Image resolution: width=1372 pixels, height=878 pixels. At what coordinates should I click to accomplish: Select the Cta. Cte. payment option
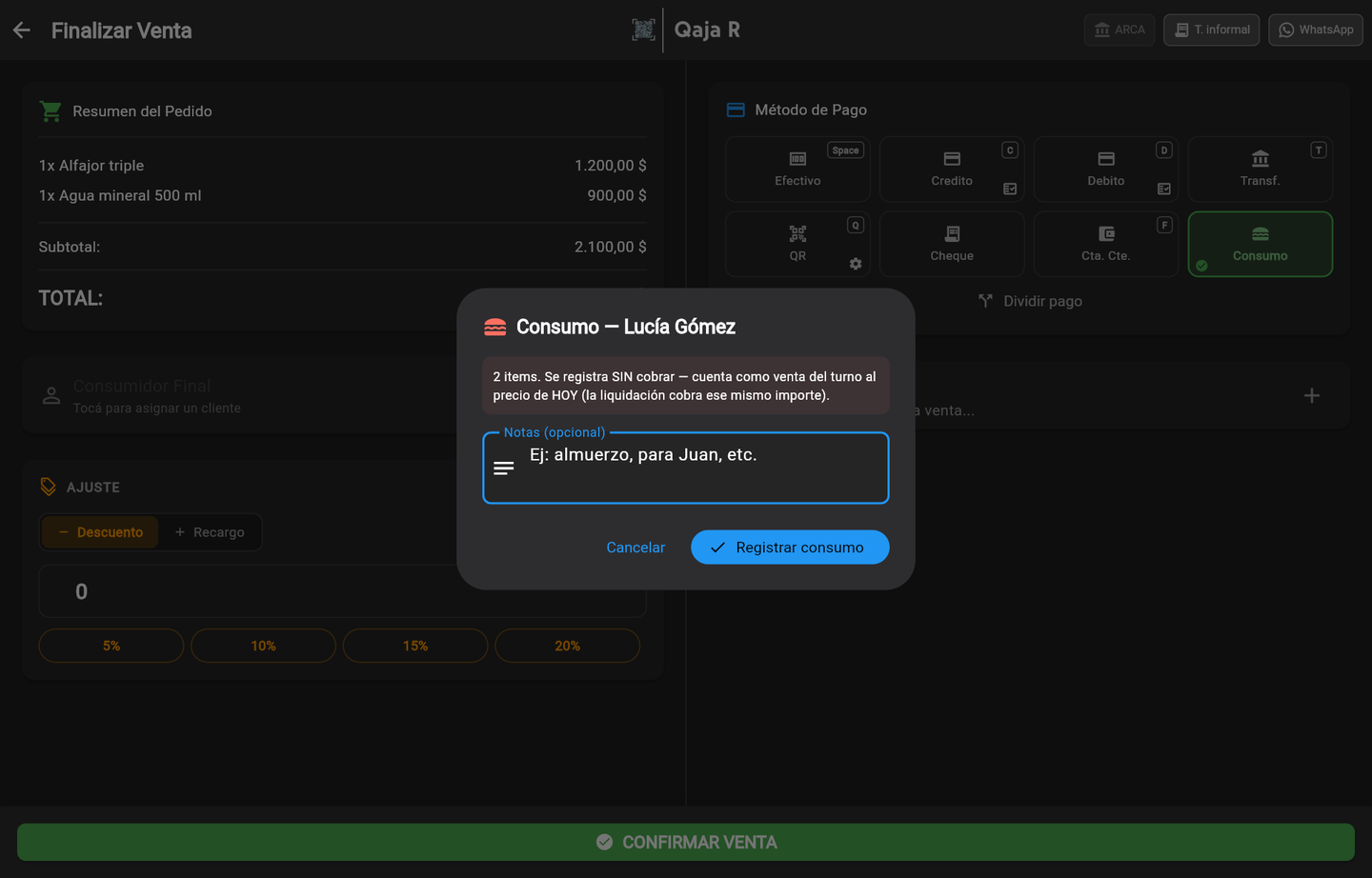[1105, 244]
